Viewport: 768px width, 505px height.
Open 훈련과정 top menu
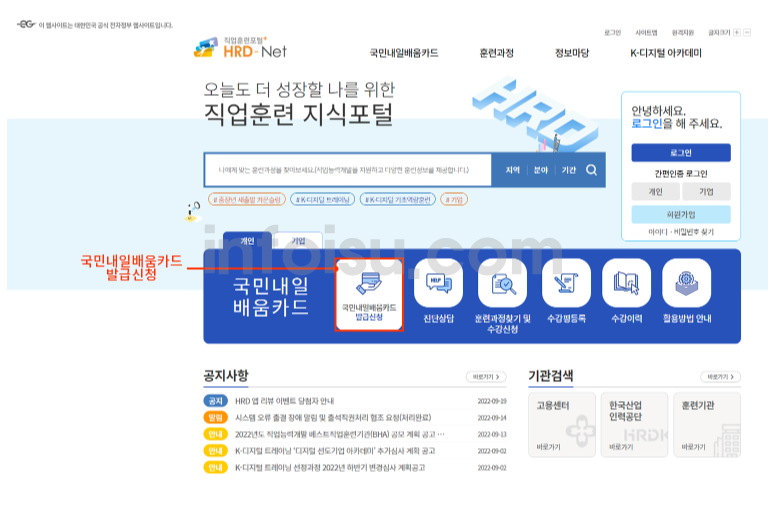pyautogui.click(x=497, y=53)
